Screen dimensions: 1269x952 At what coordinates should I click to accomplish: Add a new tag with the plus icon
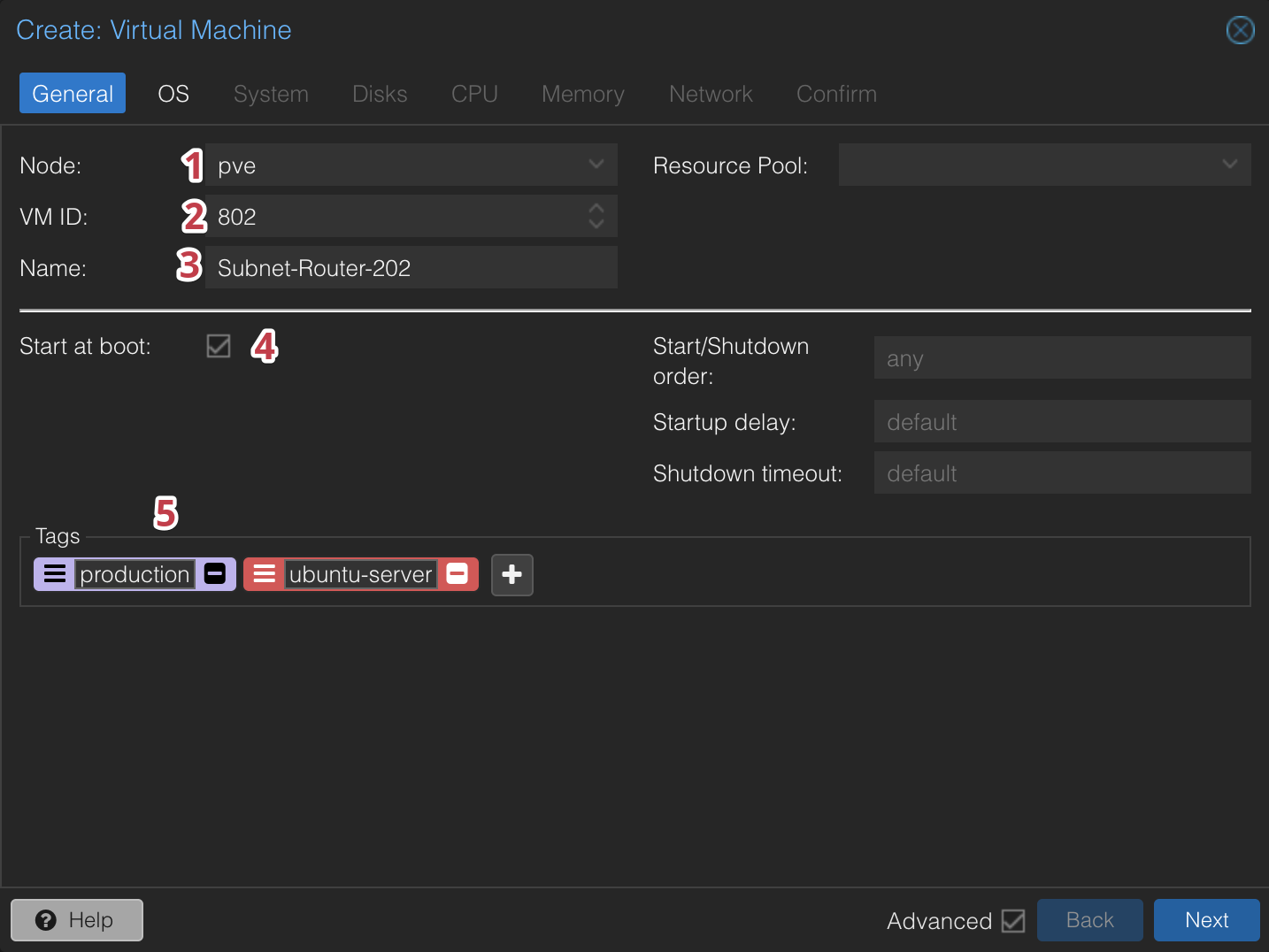(x=511, y=574)
